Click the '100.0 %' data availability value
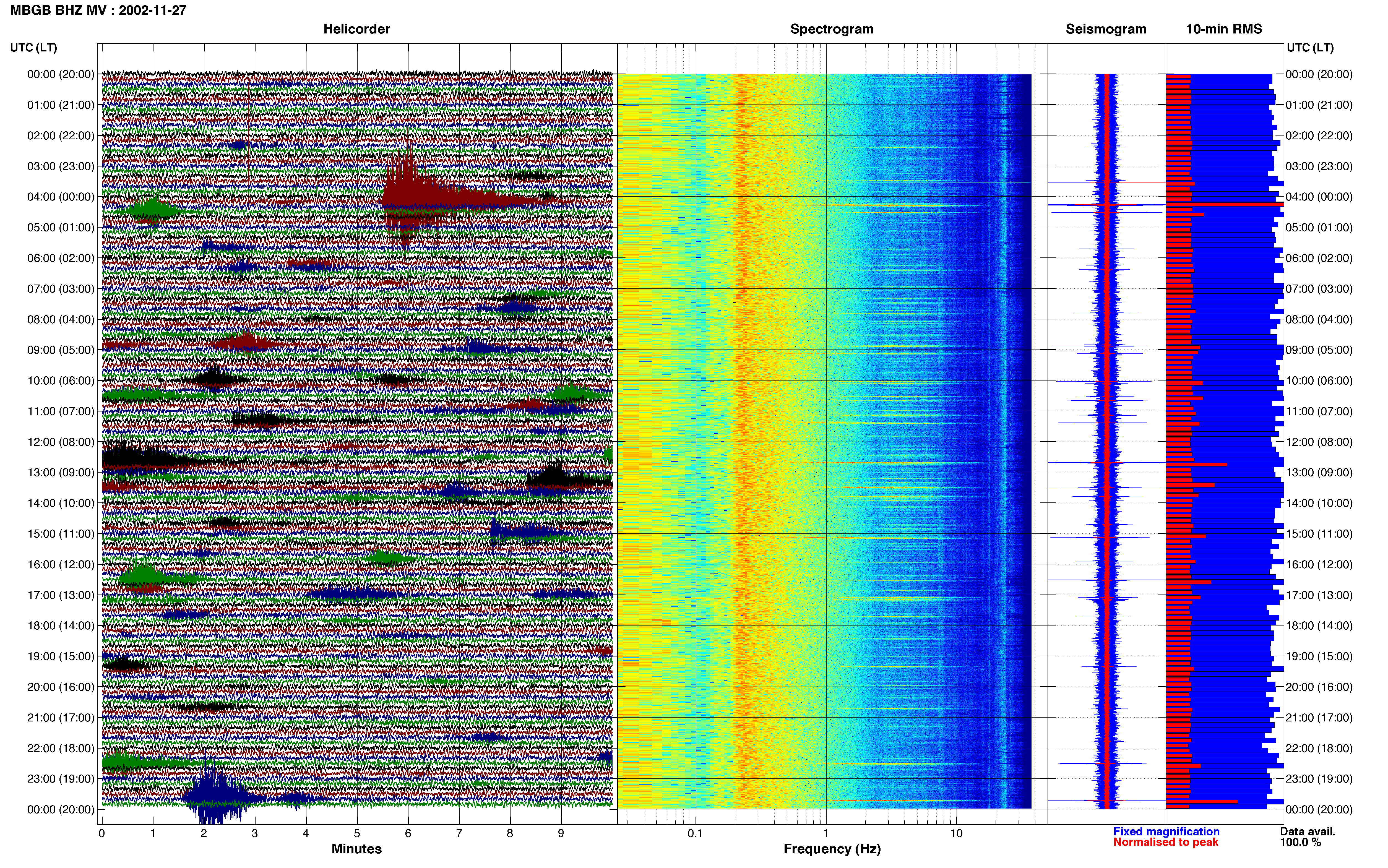The width and height of the screenshot is (1388, 868). tap(1300, 842)
